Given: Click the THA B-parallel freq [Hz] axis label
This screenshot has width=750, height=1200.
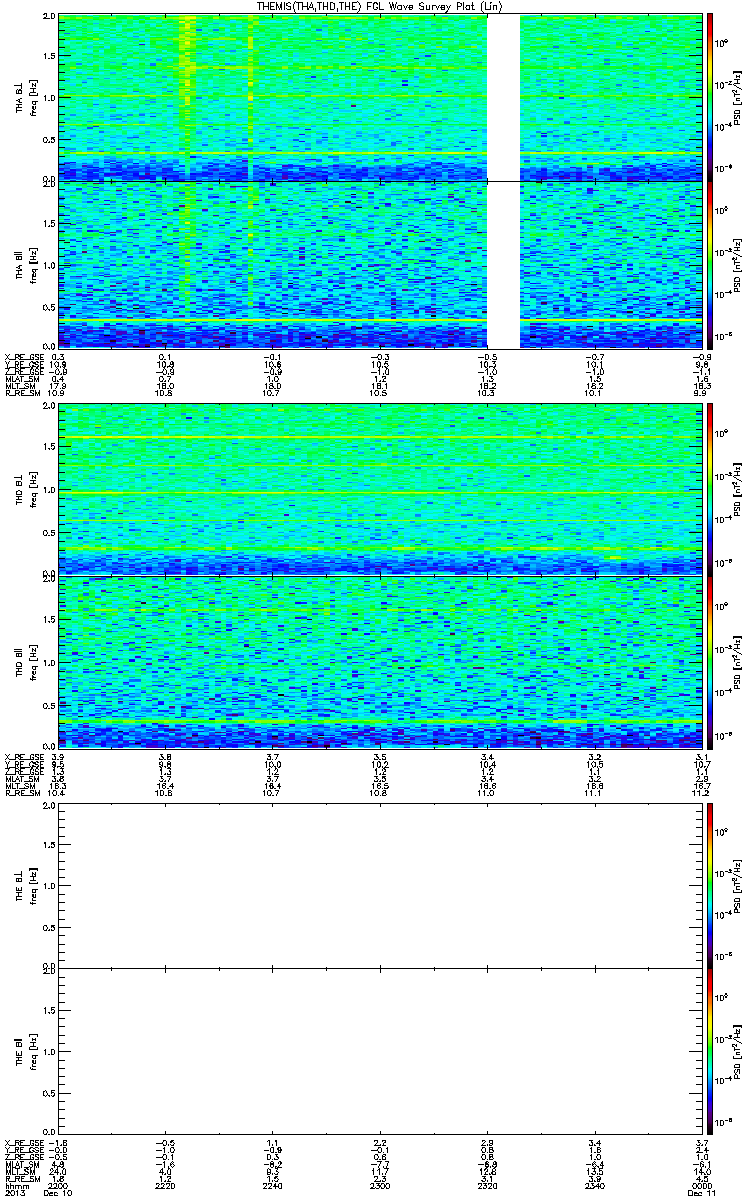Looking at the screenshot, I should pyautogui.click(x=32, y=265).
